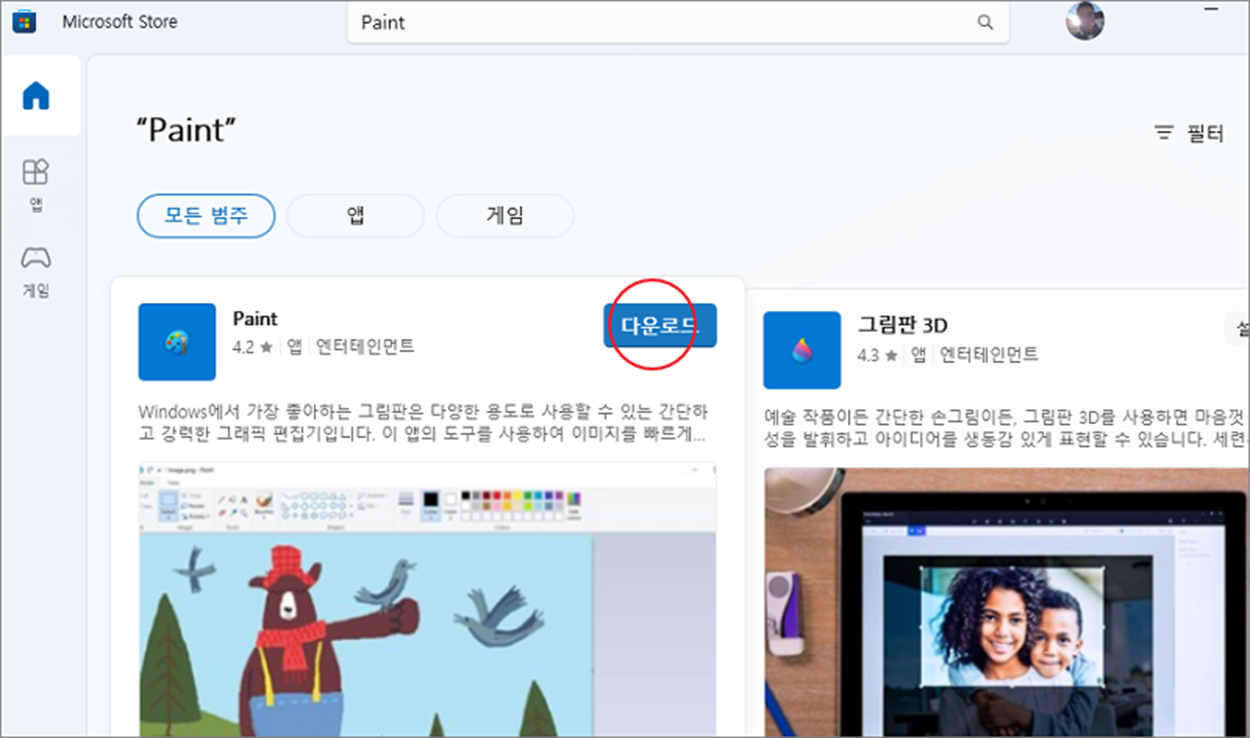
Task: Click the 그림판 3D app icon tile
Action: (802, 350)
